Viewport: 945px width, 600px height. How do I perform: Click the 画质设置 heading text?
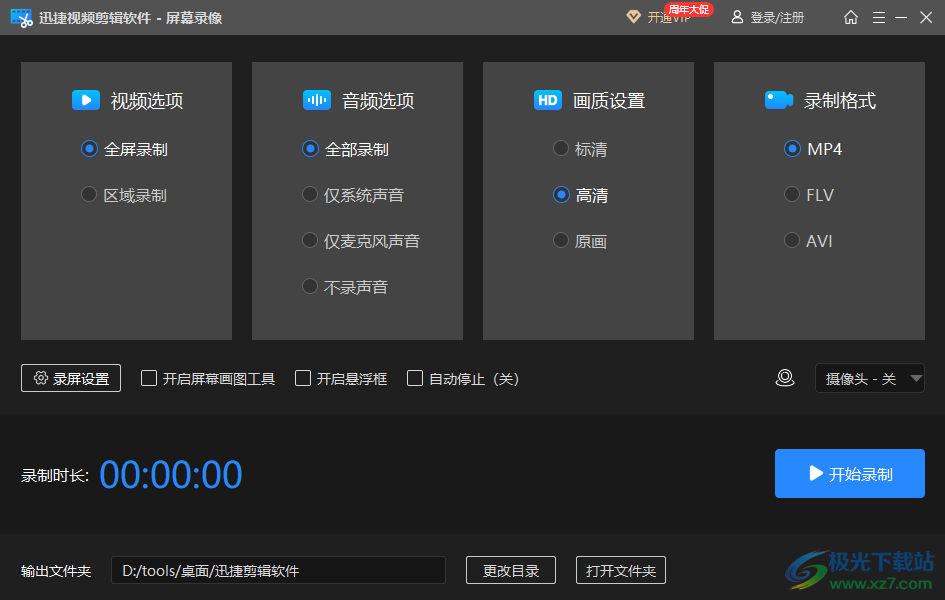(x=609, y=101)
